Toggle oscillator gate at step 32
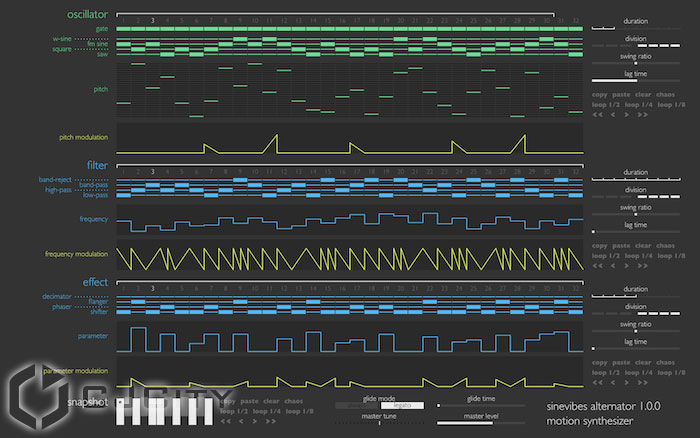This screenshot has width=700, height=438. pos(575,29)
